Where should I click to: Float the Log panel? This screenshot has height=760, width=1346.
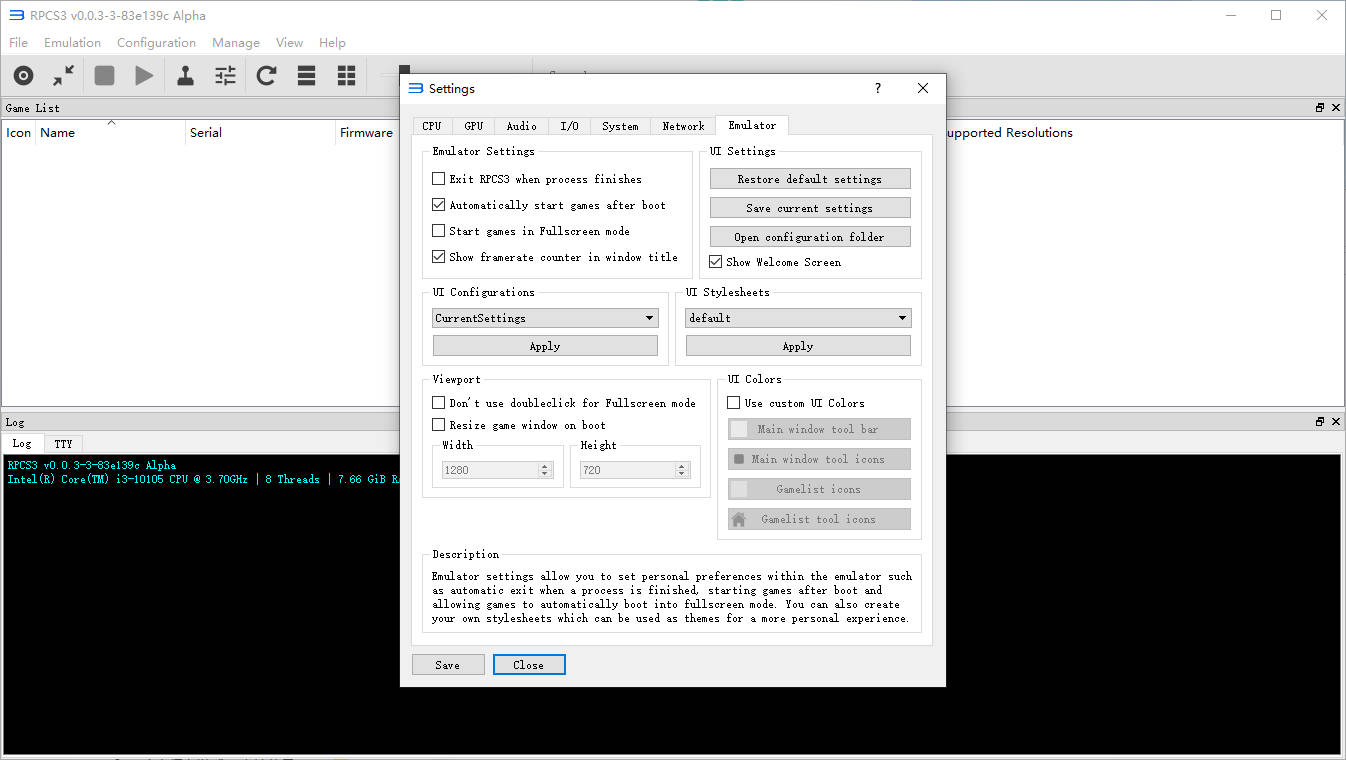coord(1320,422)
